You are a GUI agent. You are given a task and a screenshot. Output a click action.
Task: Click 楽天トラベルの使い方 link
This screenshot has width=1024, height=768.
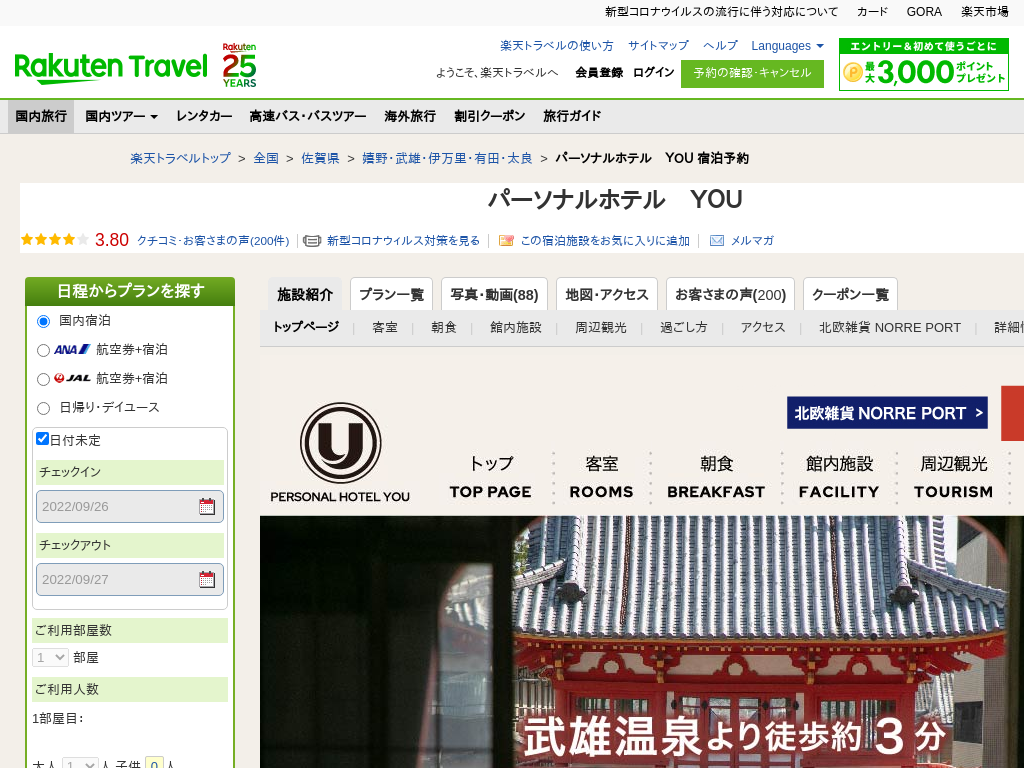coord(556,46)
